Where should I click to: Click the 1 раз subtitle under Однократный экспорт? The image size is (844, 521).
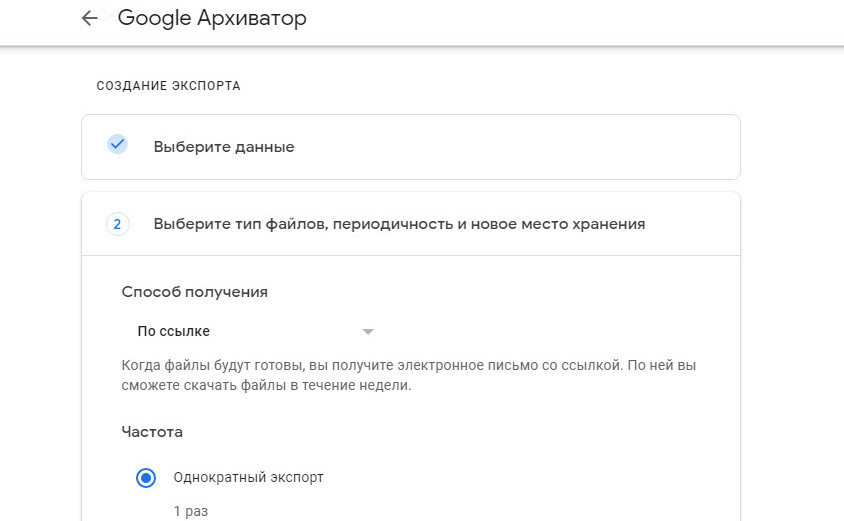click(191, 511)
